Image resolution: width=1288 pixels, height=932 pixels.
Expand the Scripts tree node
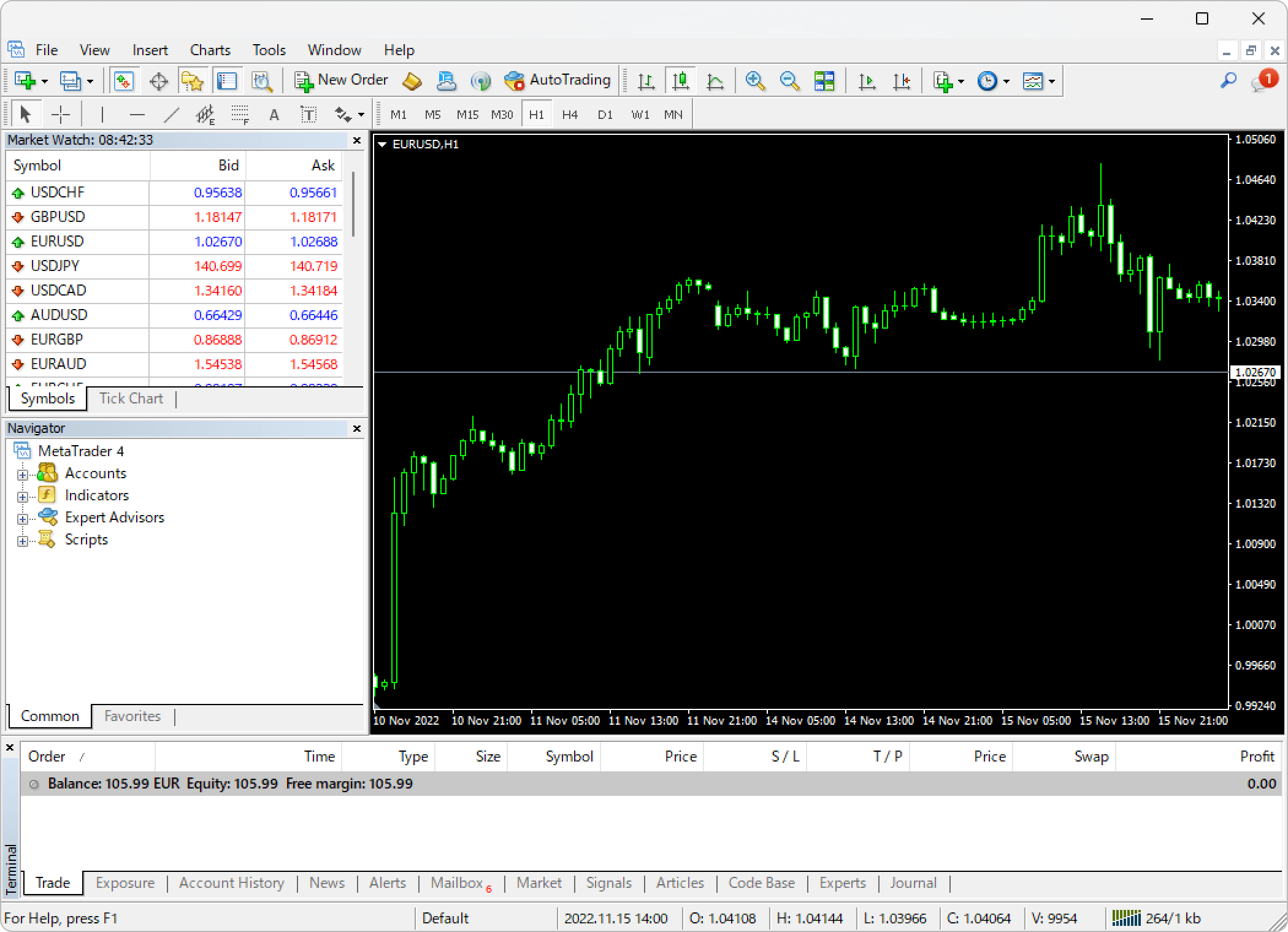23,541
